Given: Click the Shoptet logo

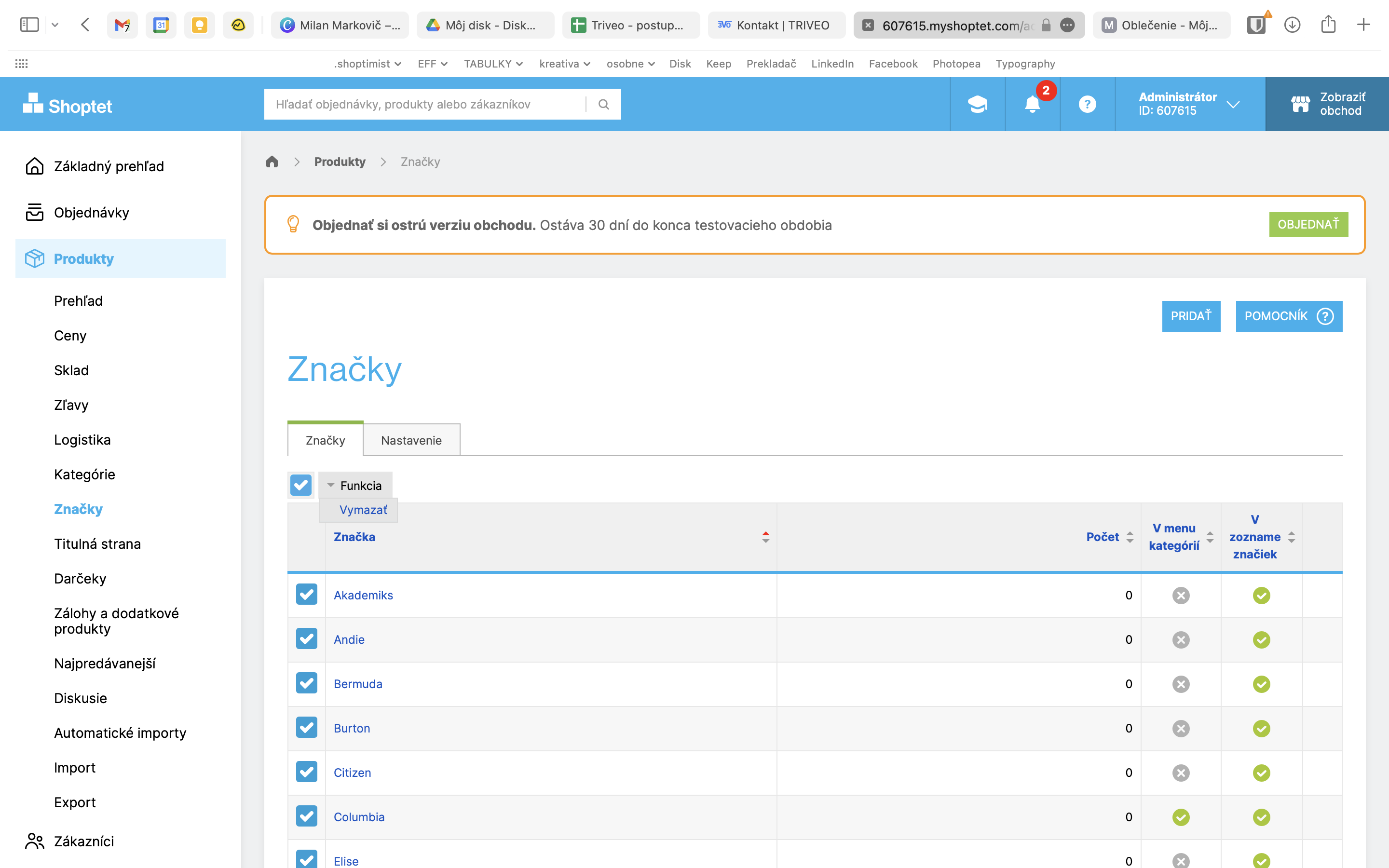Looking at the screenshot, I should pyautogui.click(x=67, y=105).
